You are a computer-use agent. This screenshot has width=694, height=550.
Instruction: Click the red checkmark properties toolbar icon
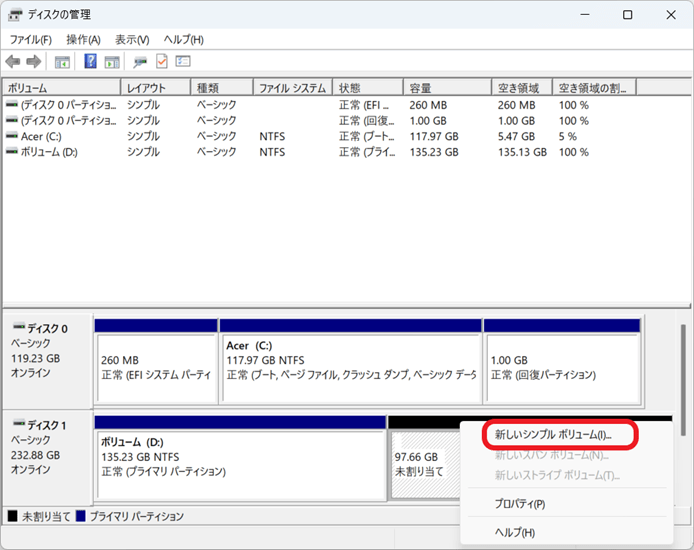(161, 62)
